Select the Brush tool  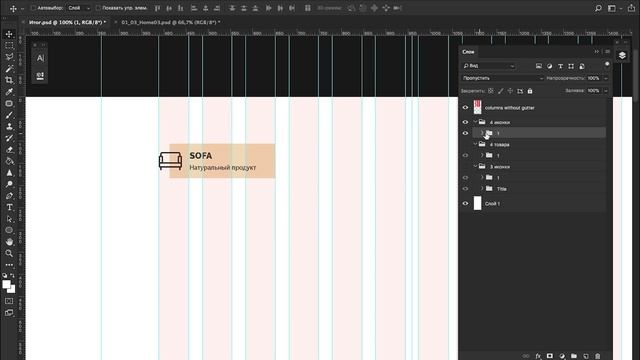[x=9, y=115]
